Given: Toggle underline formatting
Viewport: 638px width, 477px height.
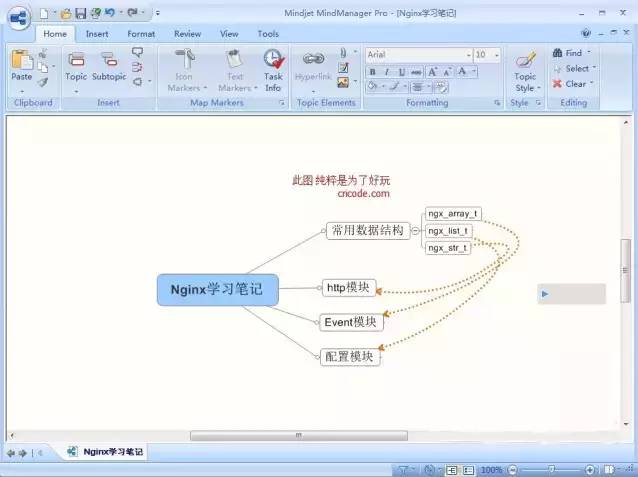Looking at the screenshot, I should [x=402, y=72].
